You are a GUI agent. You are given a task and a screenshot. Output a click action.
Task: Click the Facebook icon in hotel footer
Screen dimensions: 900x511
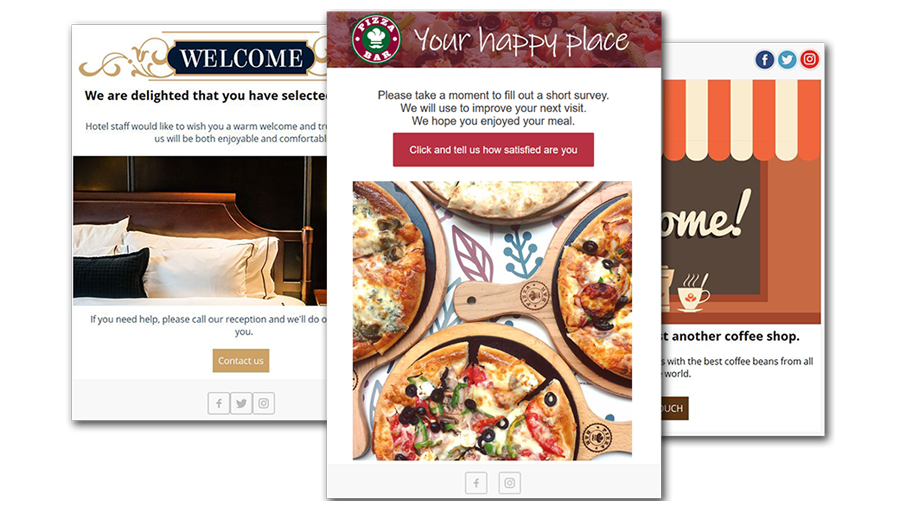tap(219, 403)
